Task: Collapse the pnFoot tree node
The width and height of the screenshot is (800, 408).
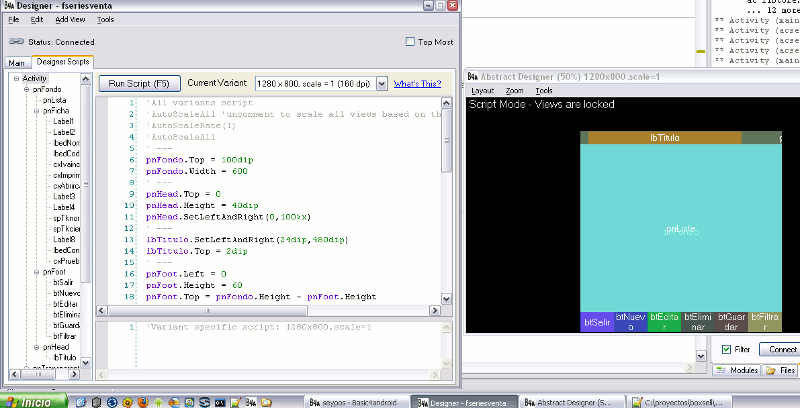Action: click(x=35, y=271)
